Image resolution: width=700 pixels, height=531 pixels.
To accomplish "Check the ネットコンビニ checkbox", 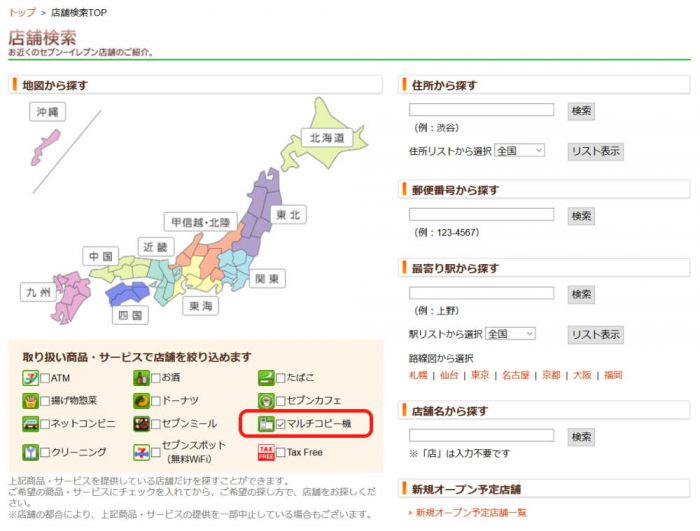I will click(x=45, y=424).
